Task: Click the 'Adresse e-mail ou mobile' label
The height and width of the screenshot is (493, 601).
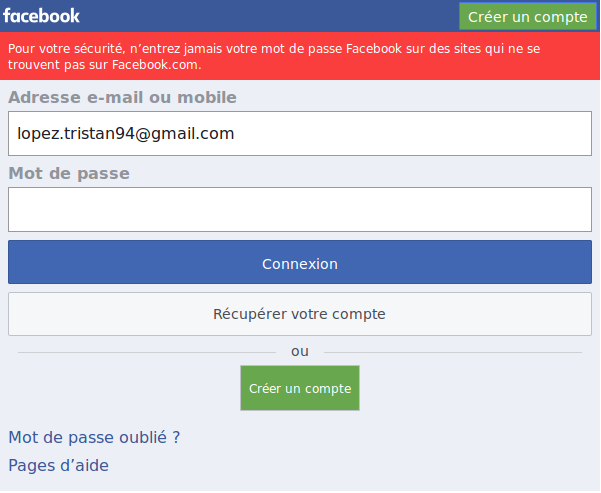Action: click(122, 97)
